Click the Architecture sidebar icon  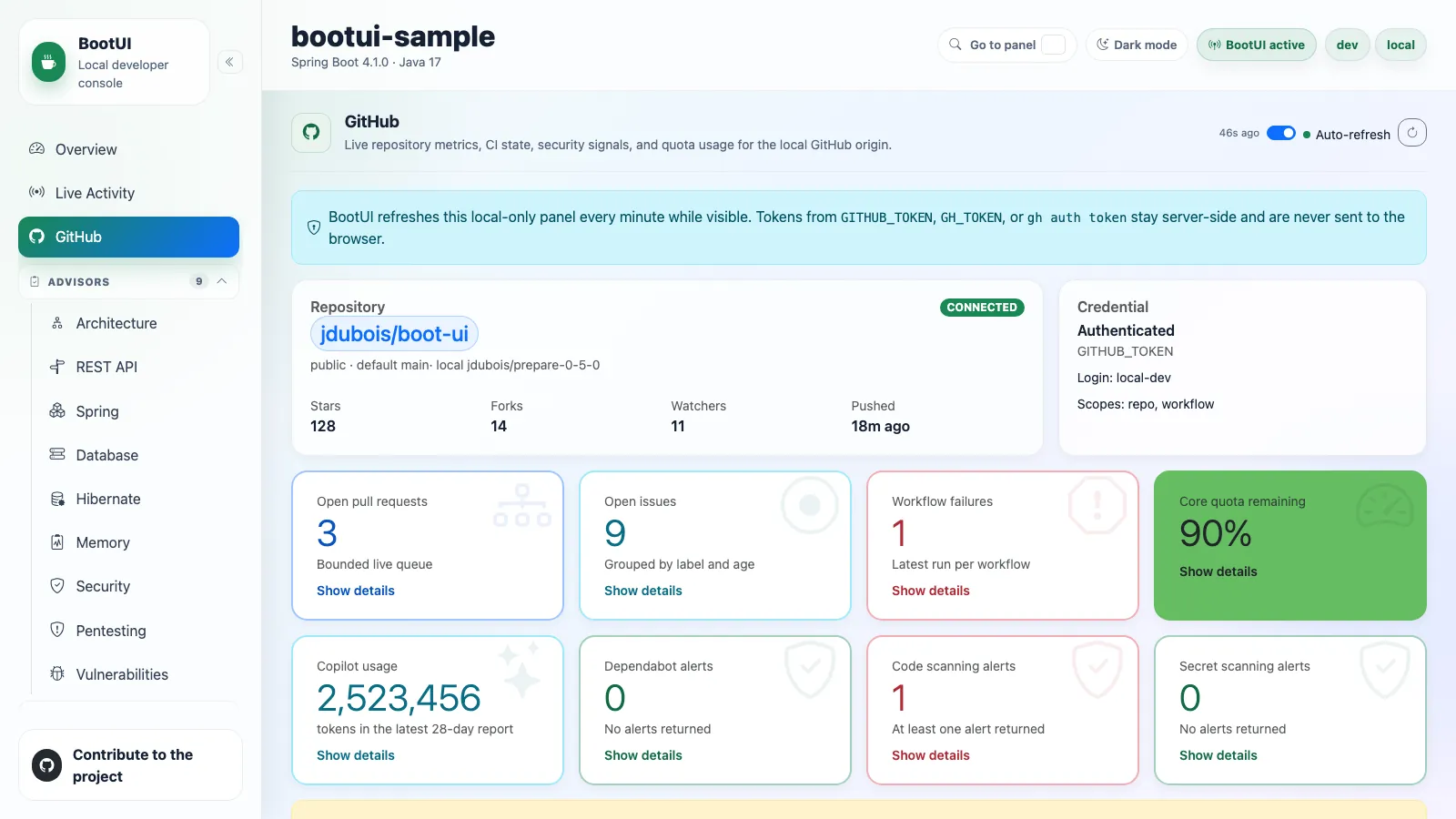pyautogui.click(x=57, y=323)
